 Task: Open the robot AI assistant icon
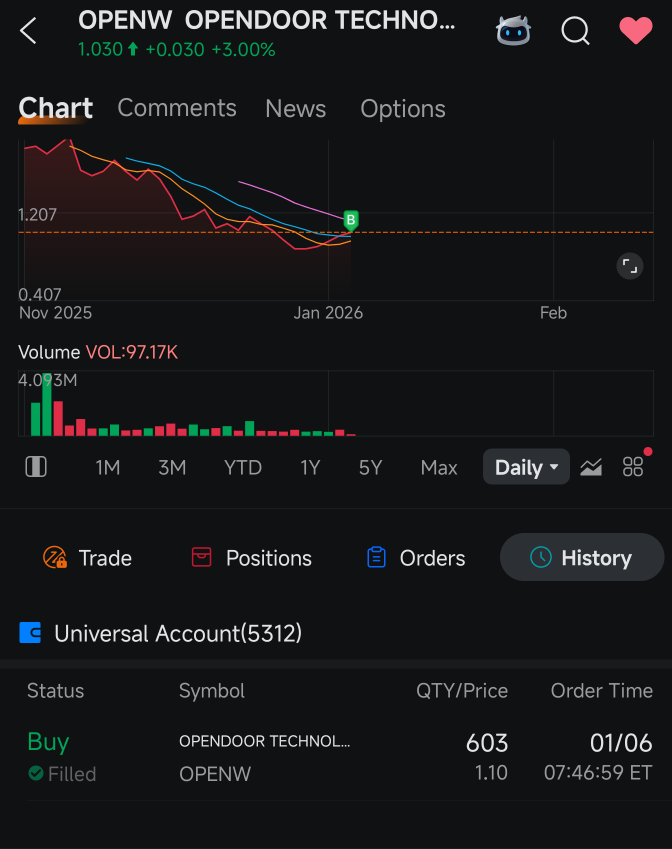click(x=513, y=31)
